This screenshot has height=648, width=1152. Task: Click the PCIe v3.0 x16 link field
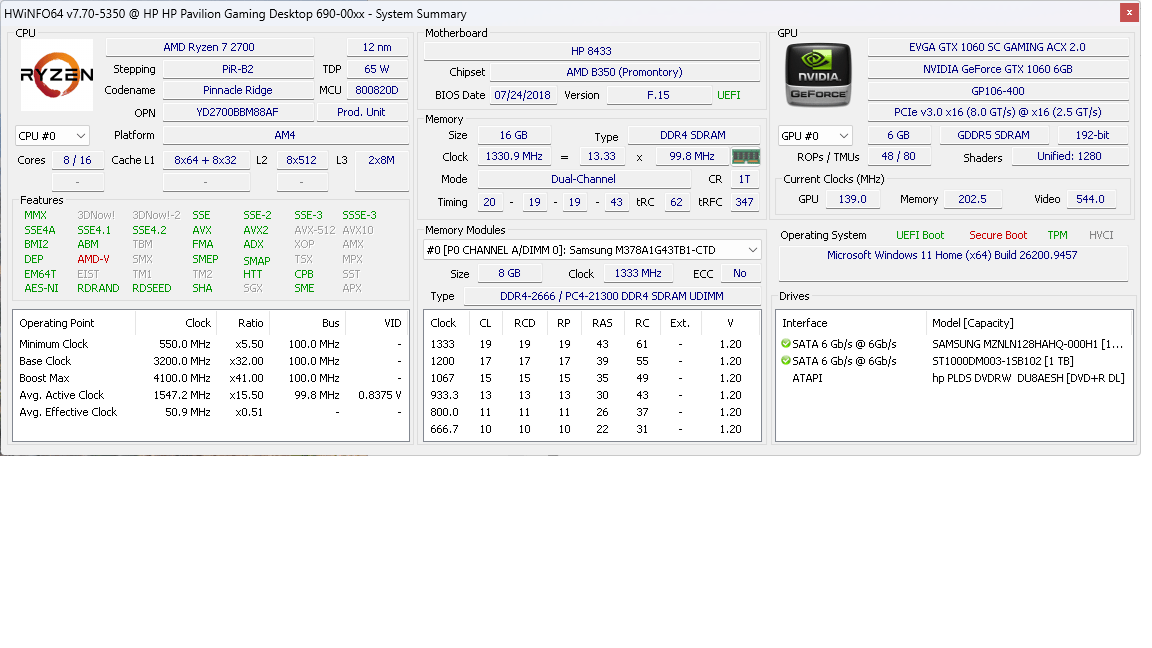[998, 112]
